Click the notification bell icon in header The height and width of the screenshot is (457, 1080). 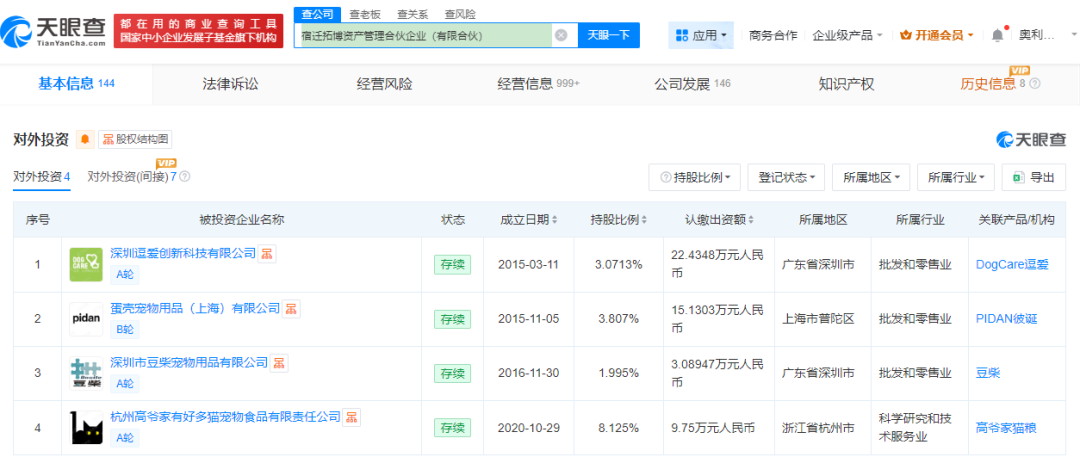[x=997, y=35]
